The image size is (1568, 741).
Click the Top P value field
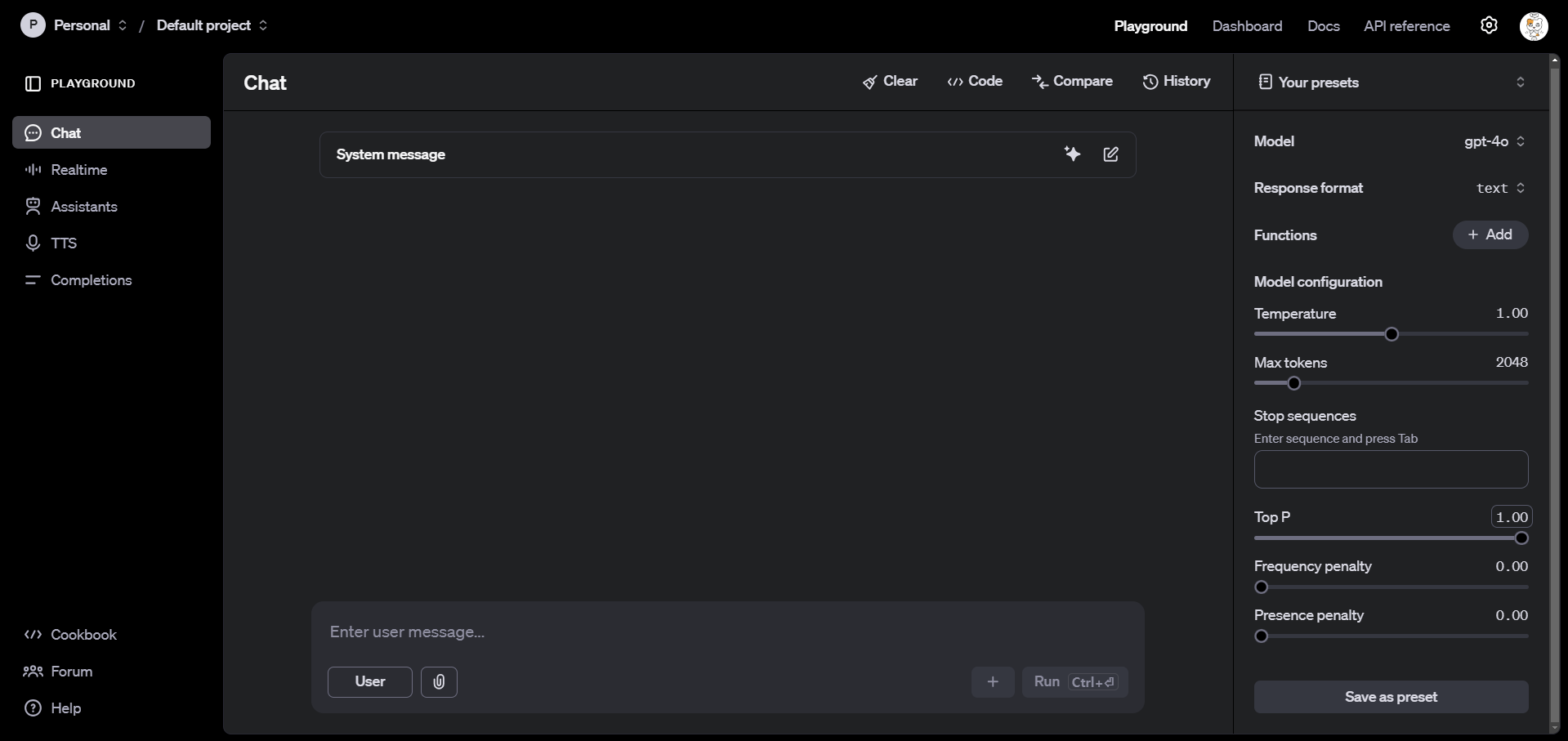(x=1511, y=517)
